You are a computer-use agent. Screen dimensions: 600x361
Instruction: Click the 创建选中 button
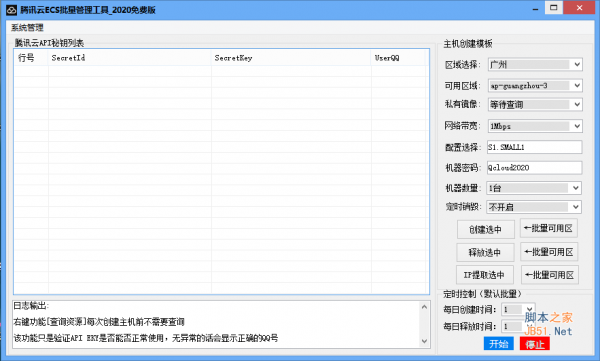click(x=486, y=230)
